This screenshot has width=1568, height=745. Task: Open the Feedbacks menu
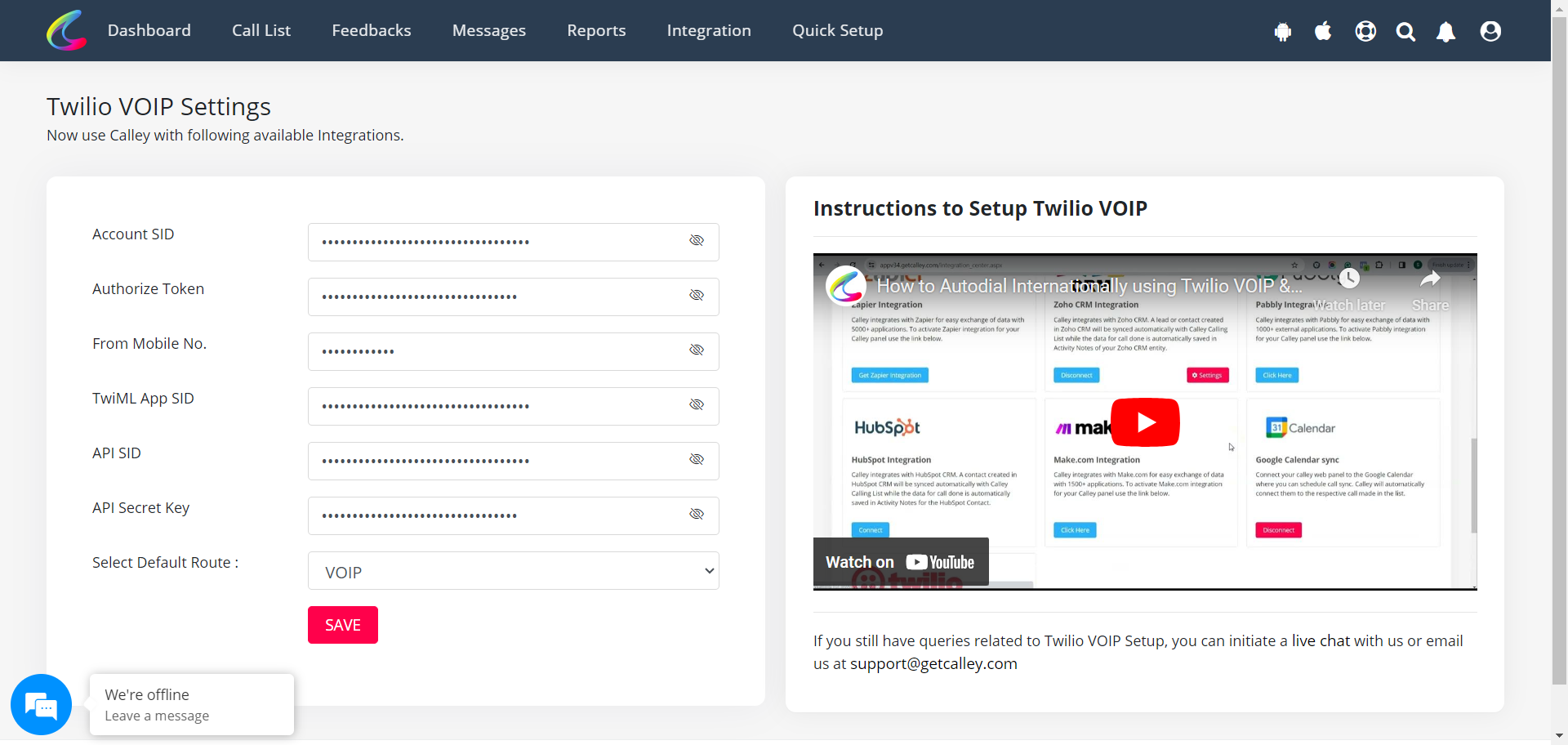pos(372,30)
